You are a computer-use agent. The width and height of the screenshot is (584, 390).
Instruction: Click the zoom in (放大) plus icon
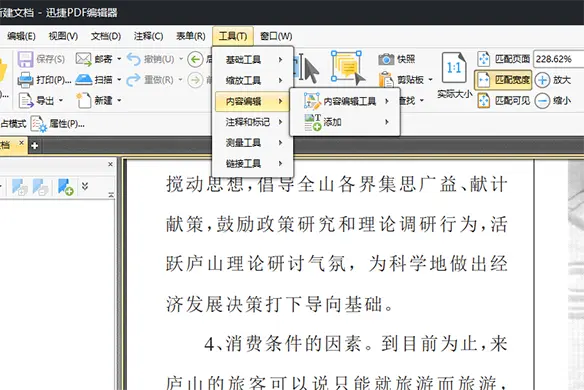coord(542,80)
